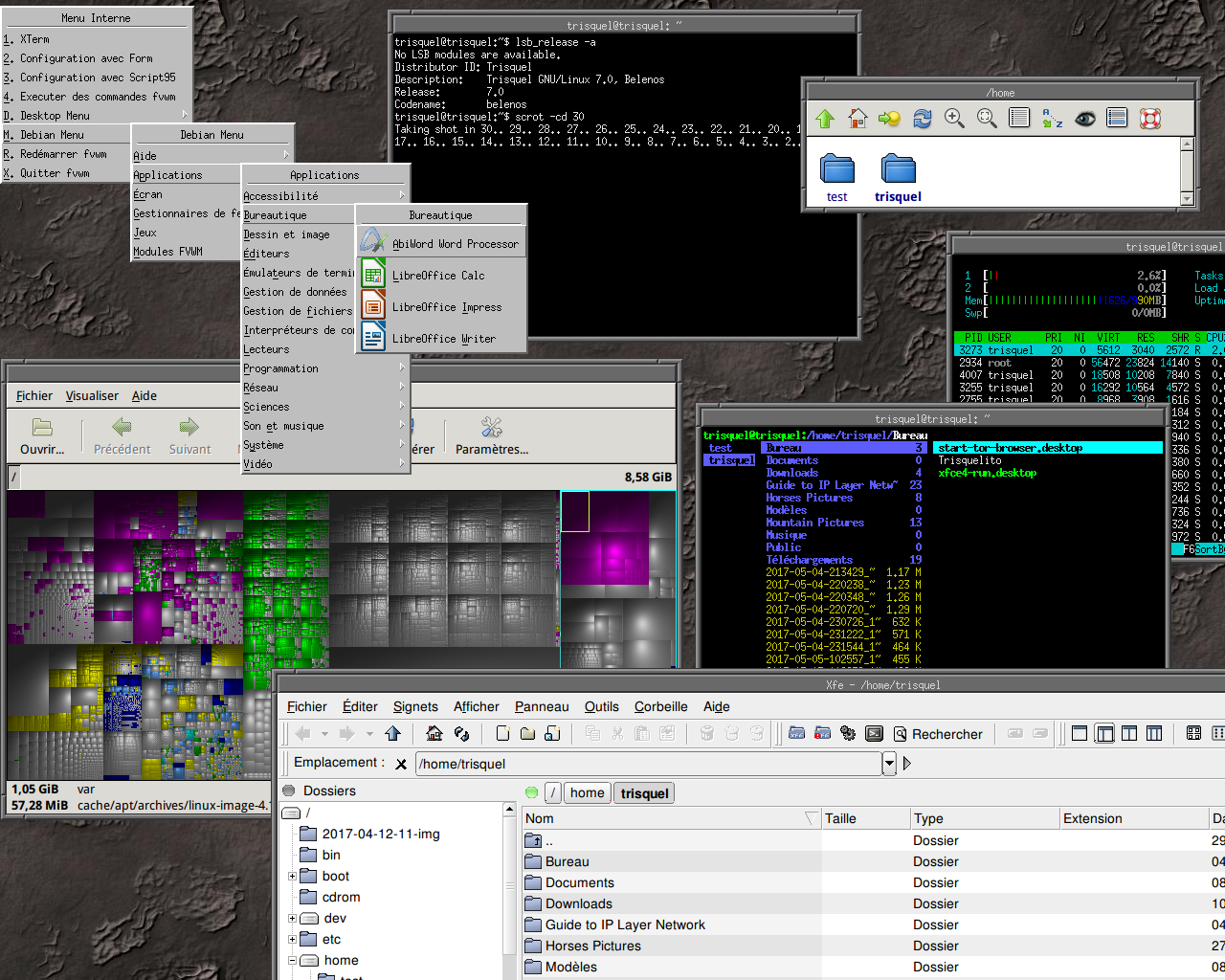
Task: Select tree and panel view in Xfe
Action: (1104, 734)
